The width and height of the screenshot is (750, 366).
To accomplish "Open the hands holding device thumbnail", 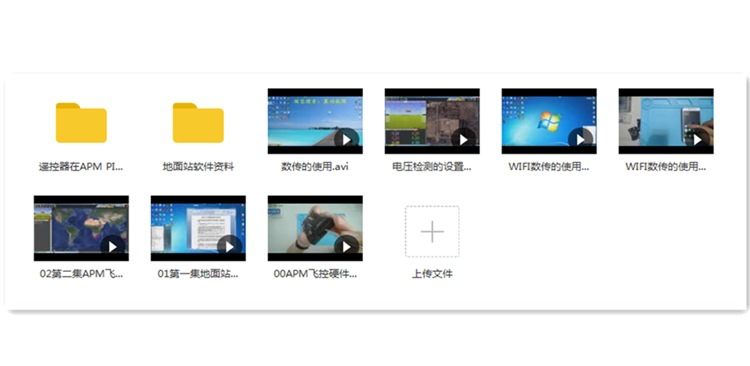I will (315, 228).
